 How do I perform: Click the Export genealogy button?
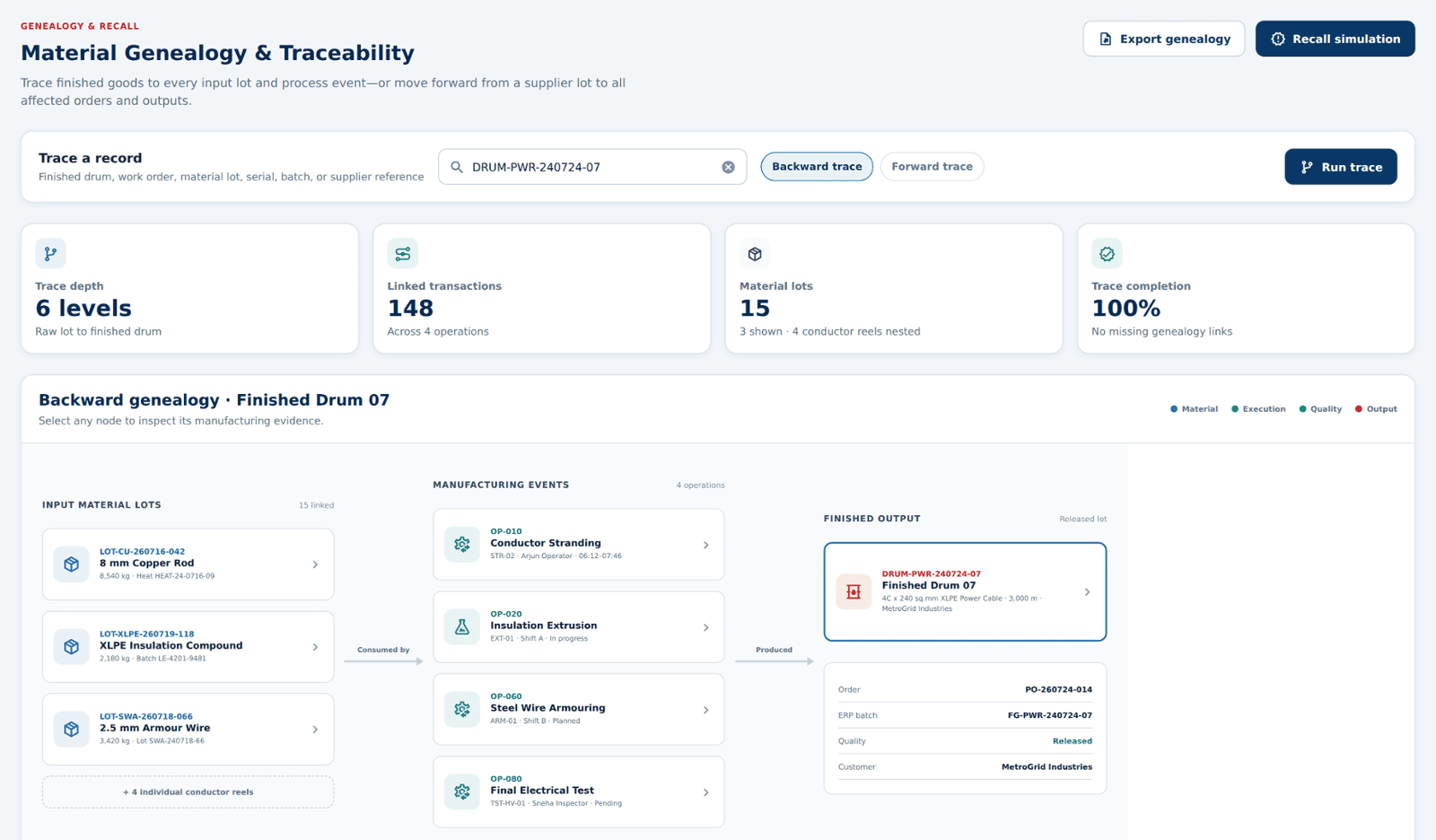pyautogui.click(x=1163, y=39)
